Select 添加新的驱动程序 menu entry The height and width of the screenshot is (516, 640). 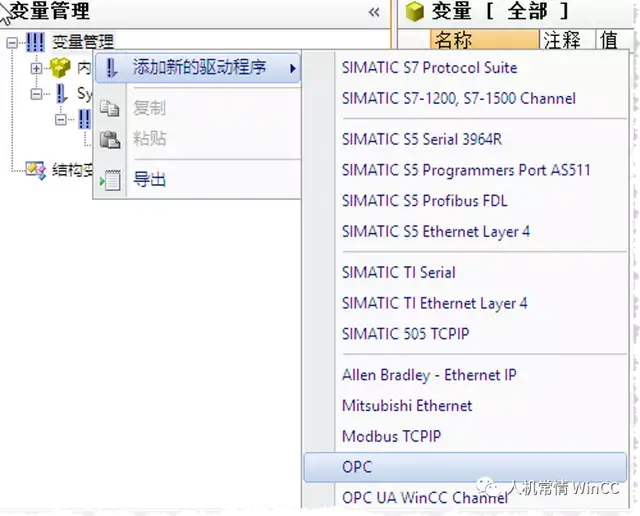(198, 68)
